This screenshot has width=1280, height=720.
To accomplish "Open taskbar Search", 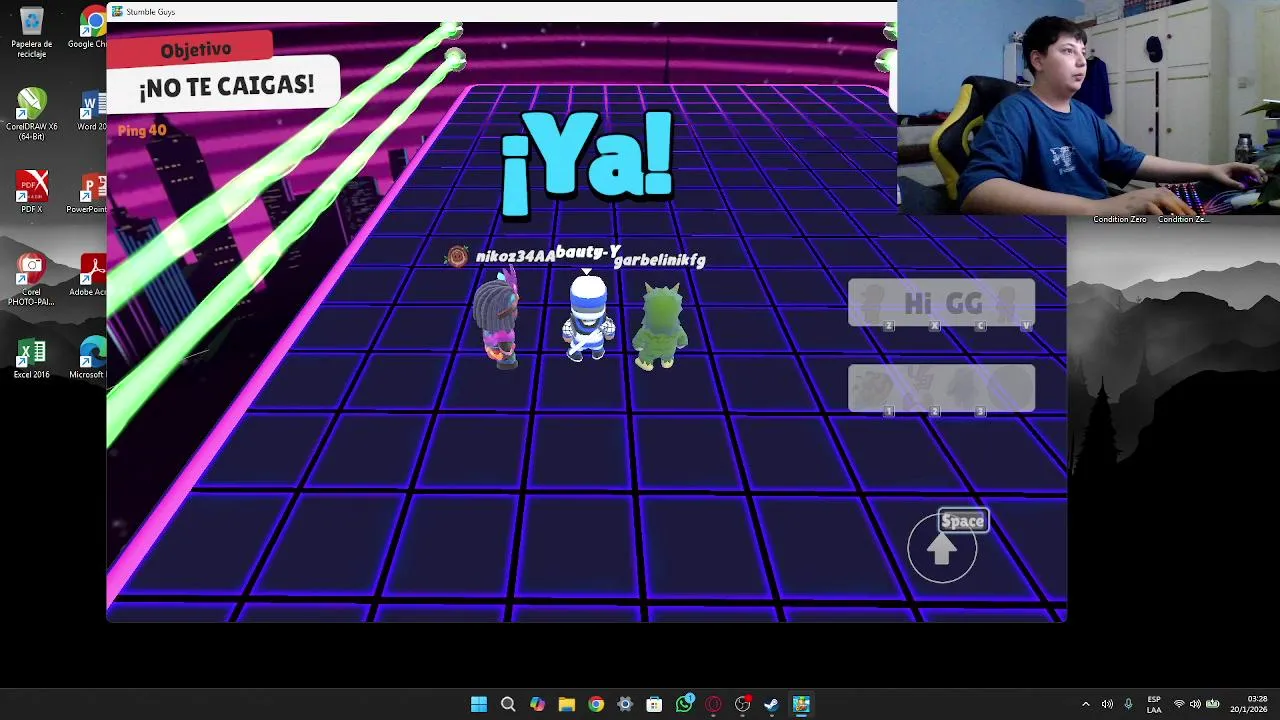I will (508, 704).
